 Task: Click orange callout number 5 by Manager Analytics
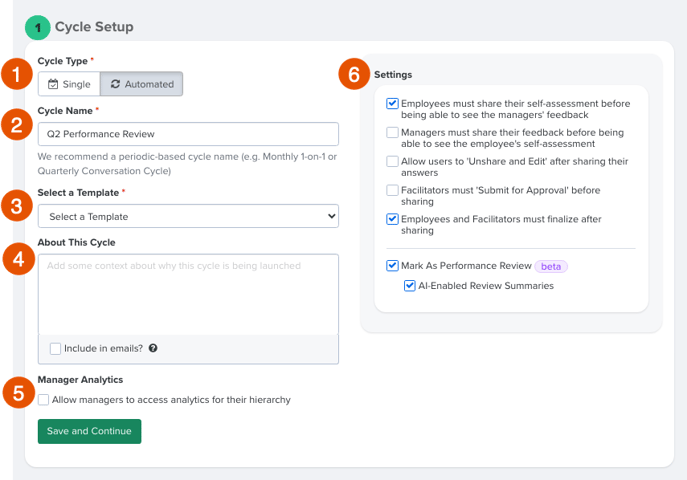(18, 393)
